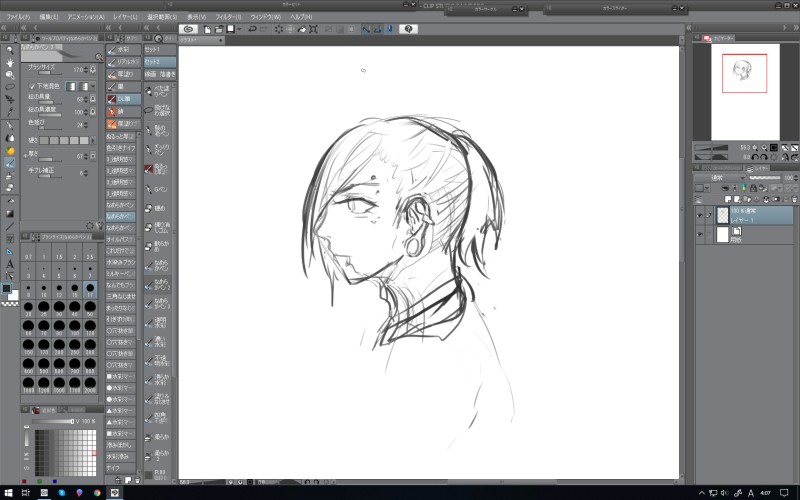Select 水彩 sub tool group
Viewport: 800px width, 500px height.
(x=123, y=49)
